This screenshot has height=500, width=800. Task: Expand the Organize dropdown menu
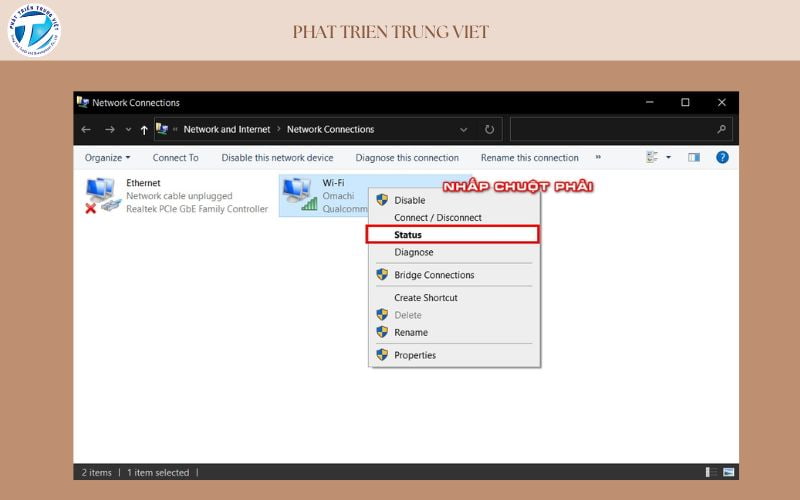click(107, 158)
